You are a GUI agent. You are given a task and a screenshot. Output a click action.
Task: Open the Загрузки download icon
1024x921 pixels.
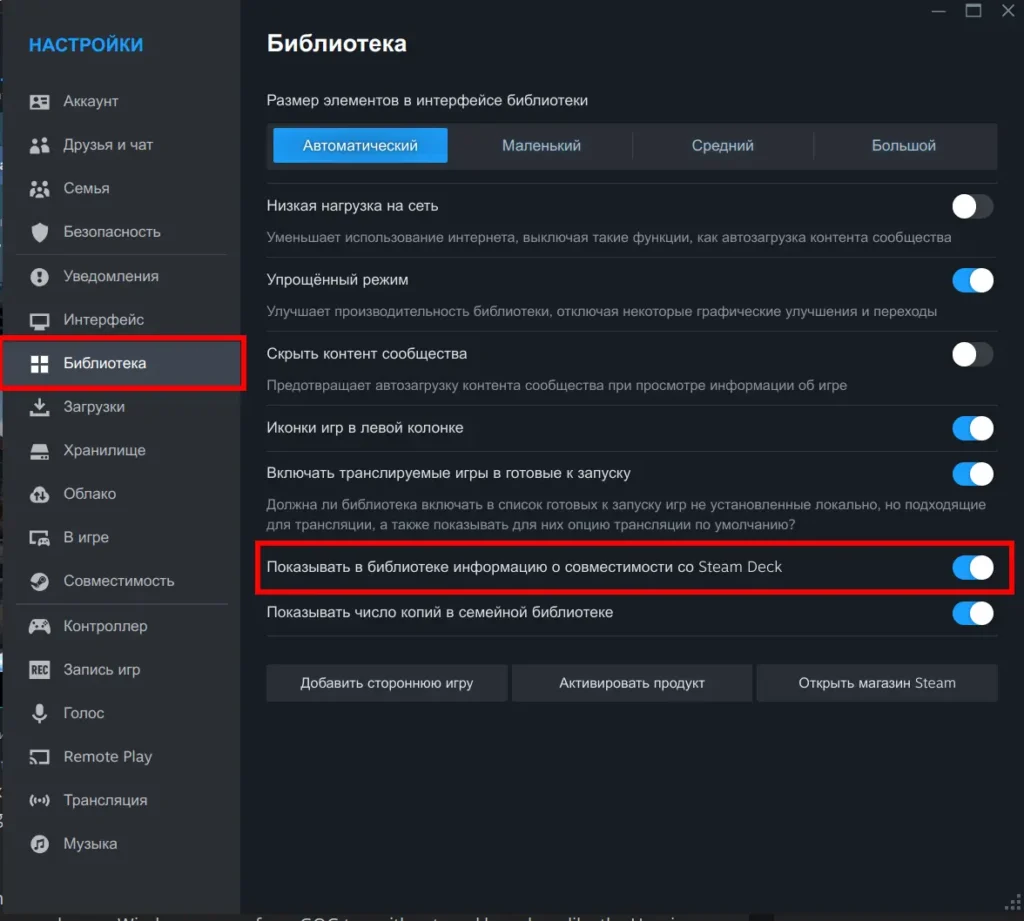click(39, 407)
